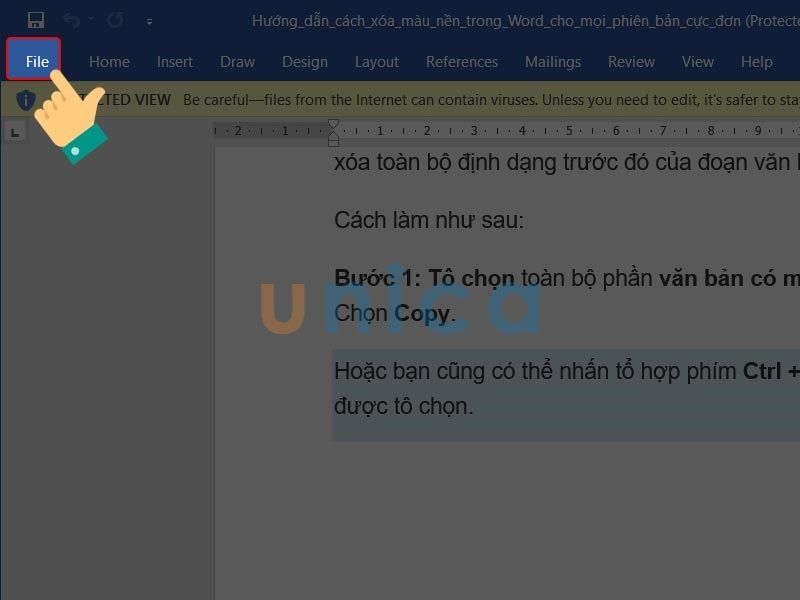
Task: Open the File menu
Action: pyautogui.click(x=34, y=61)
